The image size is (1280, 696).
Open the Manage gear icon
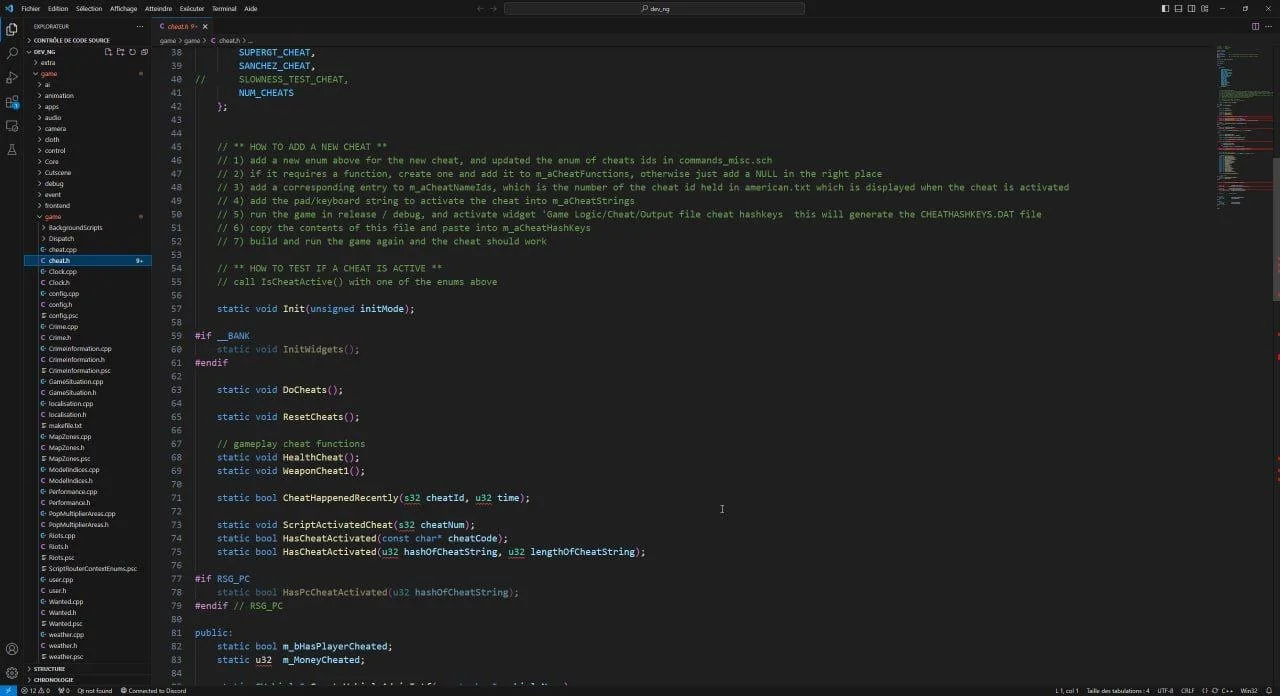[12, 673]
